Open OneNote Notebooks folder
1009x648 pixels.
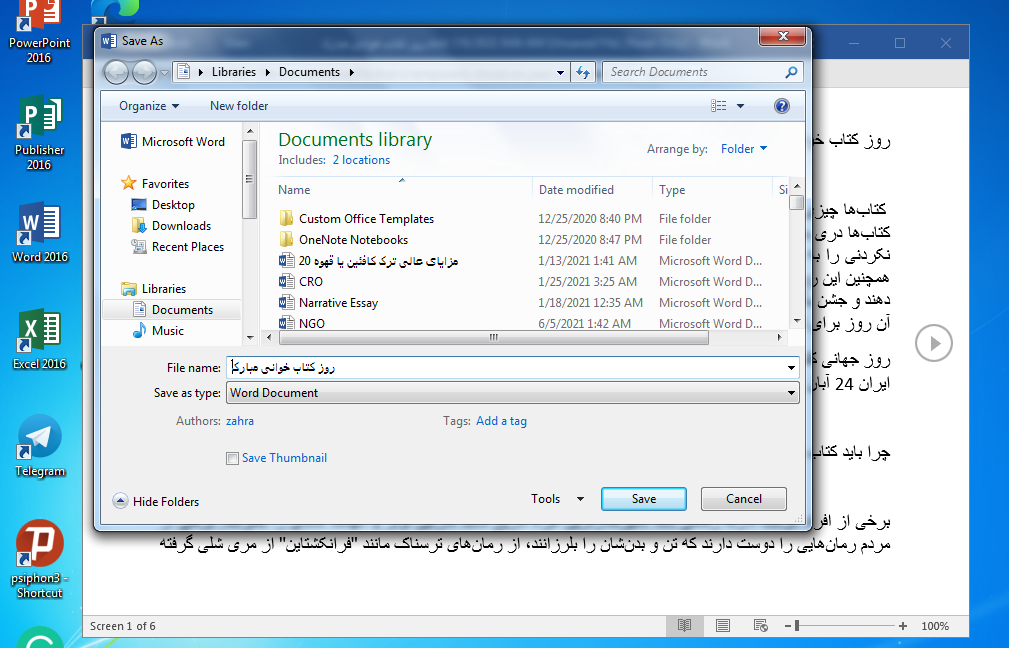click(344, 239)
